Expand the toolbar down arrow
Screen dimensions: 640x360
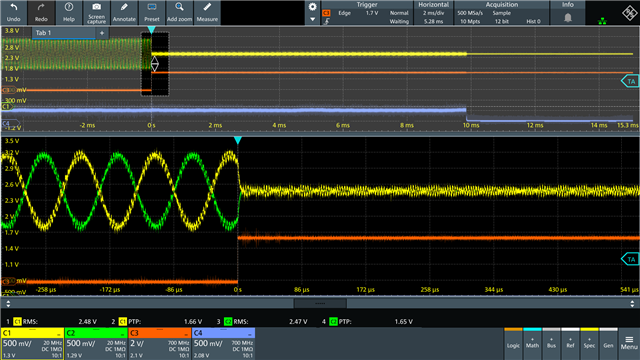[x=313, y=19]
